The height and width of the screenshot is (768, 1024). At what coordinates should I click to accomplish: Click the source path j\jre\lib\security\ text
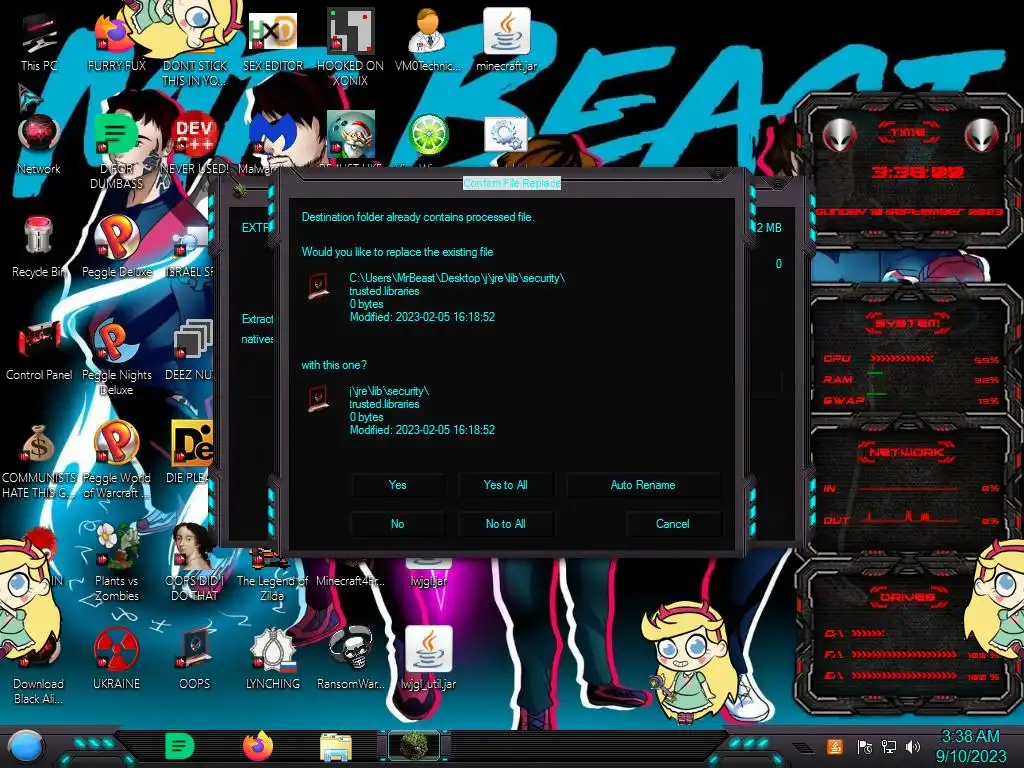pos(389,391)
